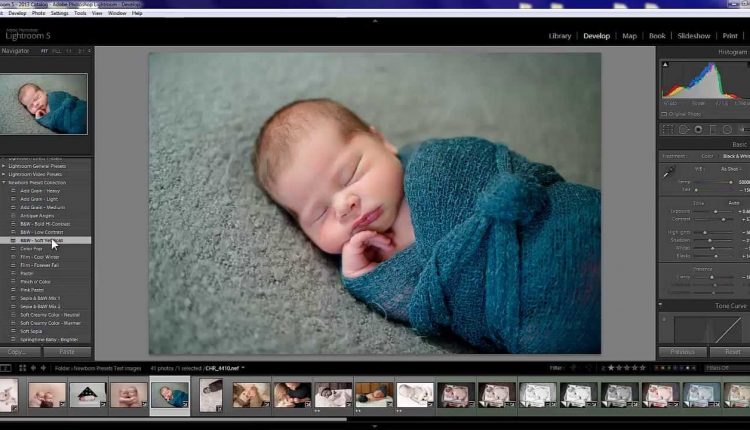750x430 pixels.
Task: Click preset icon beside Pink Pastel
Action: click(x=13, y=290)
